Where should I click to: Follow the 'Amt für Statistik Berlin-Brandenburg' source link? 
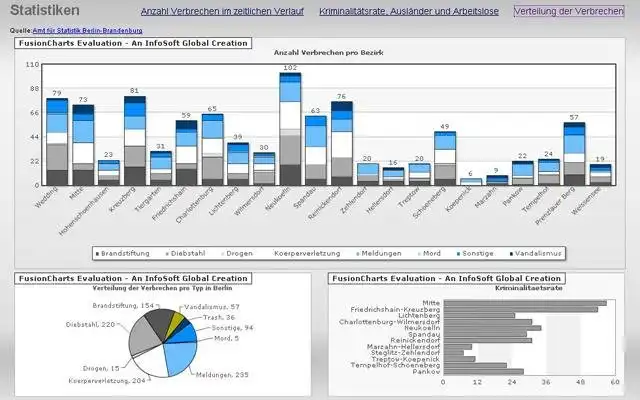click(87, 31)
